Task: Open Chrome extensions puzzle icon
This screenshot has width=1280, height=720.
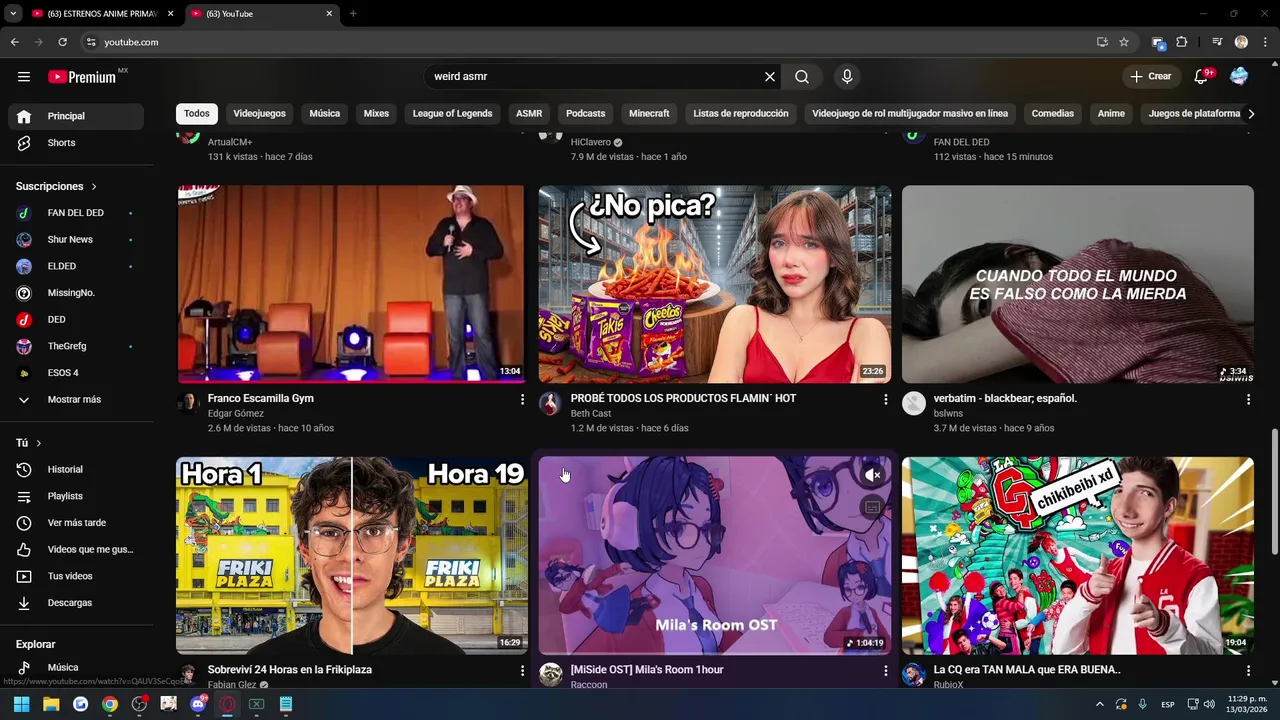Action: pos(1182,42)
